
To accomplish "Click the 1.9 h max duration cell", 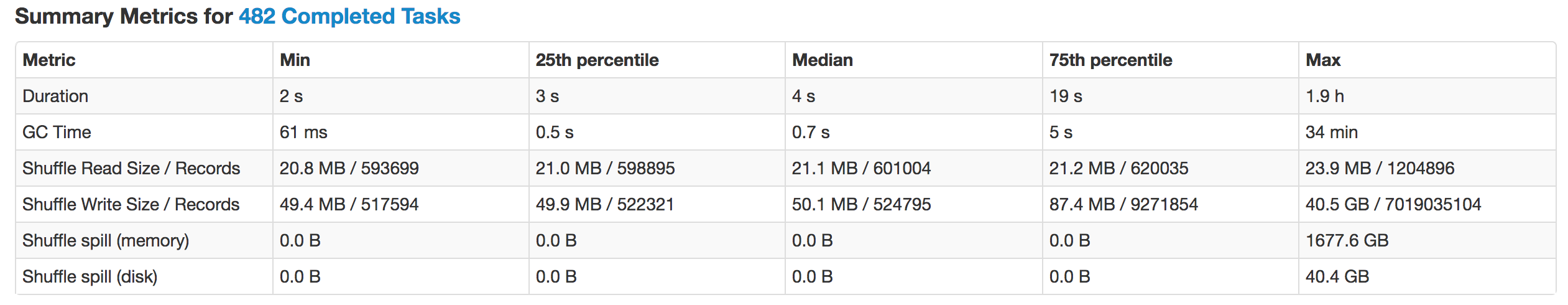I will 1324,96.
